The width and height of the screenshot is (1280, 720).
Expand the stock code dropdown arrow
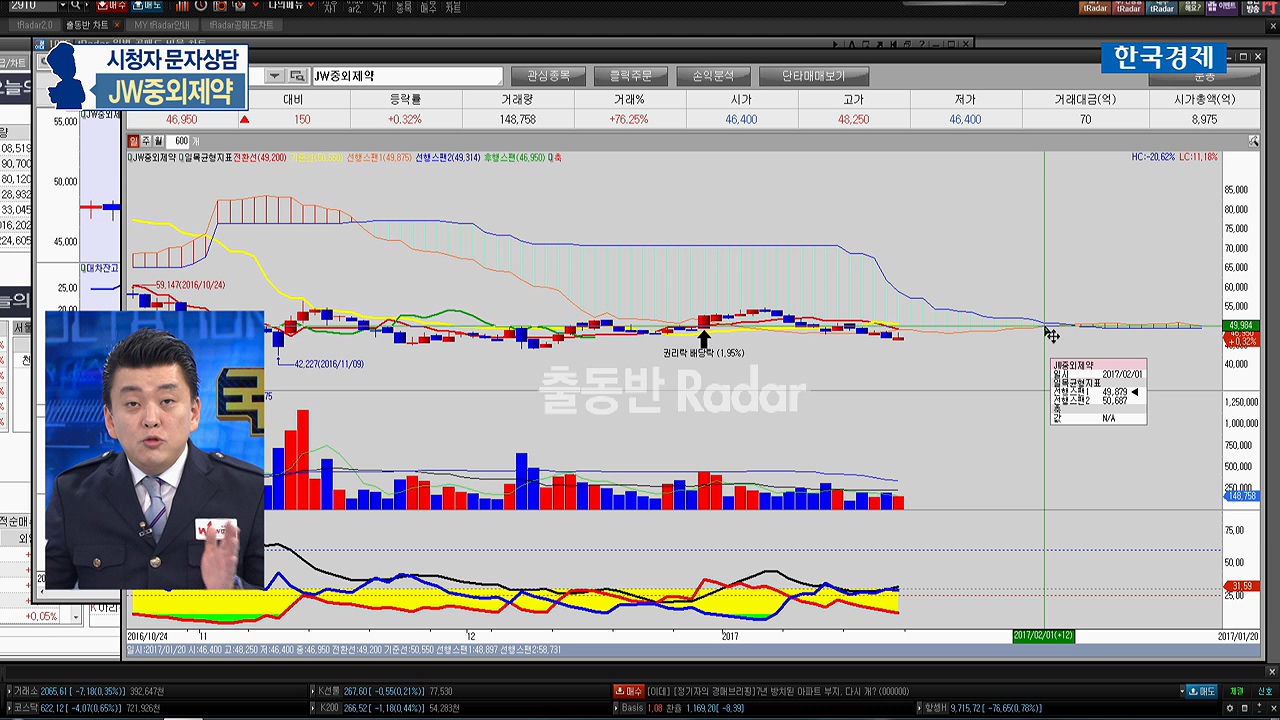point(274,76)
